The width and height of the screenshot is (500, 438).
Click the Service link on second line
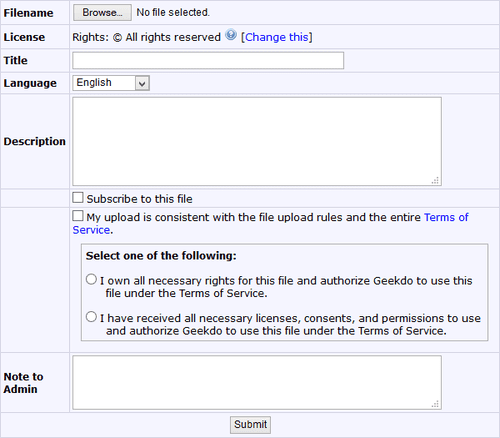91,230
